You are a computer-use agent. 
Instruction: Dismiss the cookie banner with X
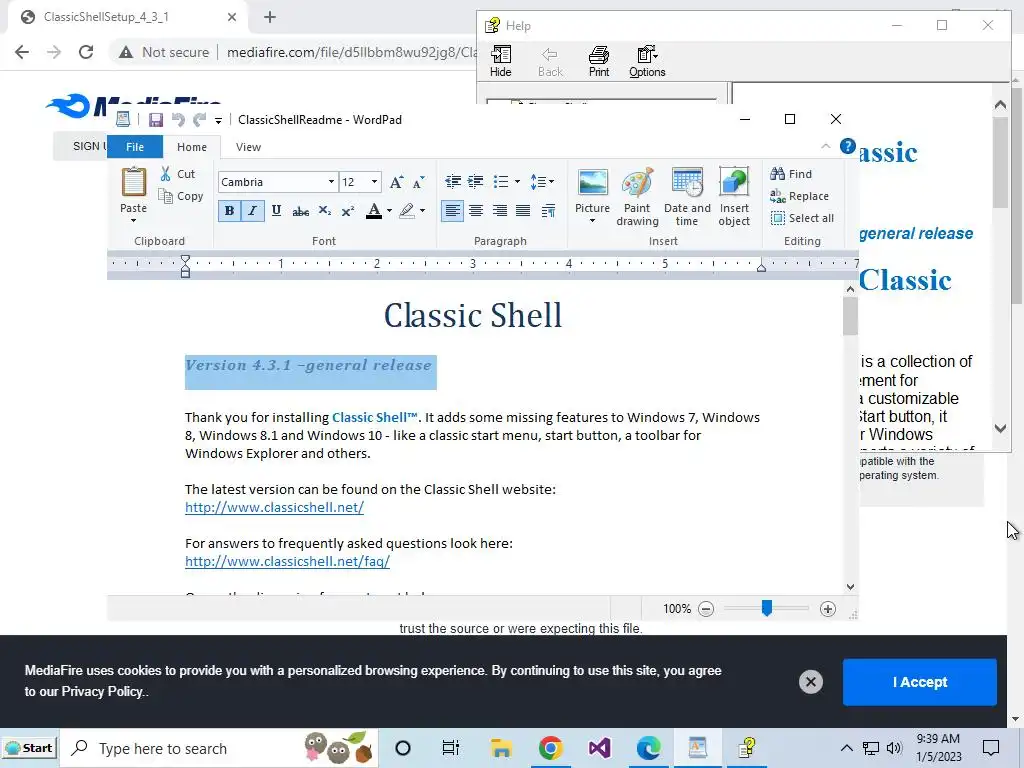tap(810, 682)
